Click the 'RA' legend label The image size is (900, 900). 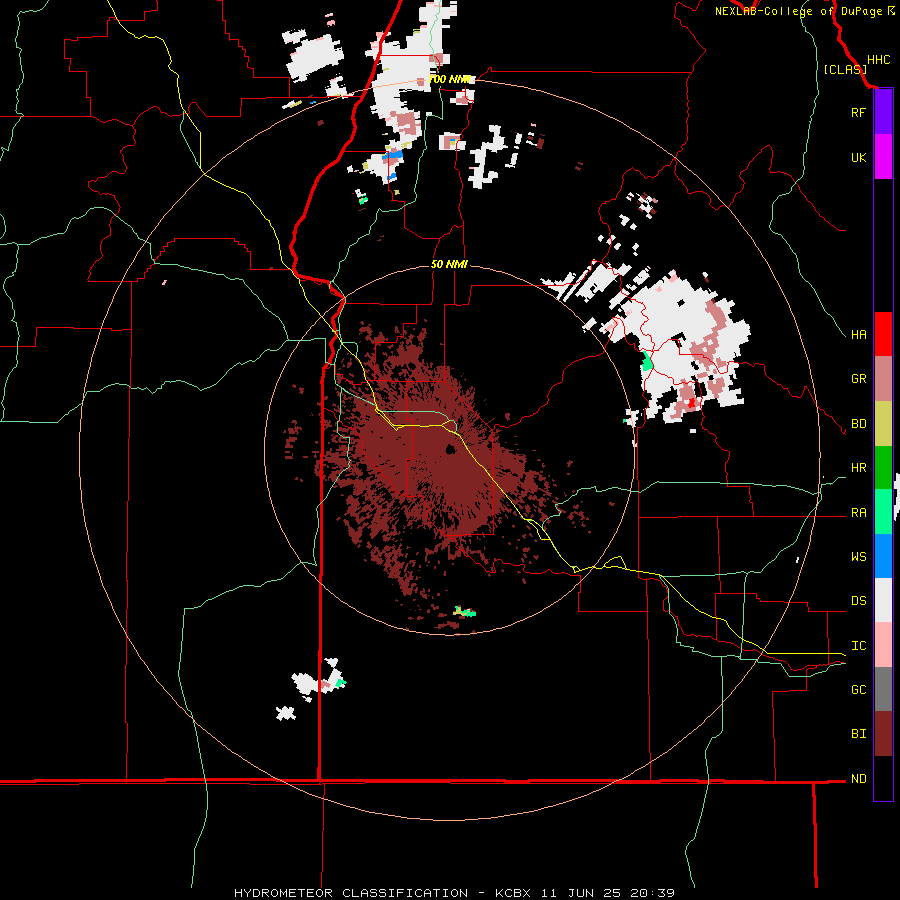click(858, 513)
